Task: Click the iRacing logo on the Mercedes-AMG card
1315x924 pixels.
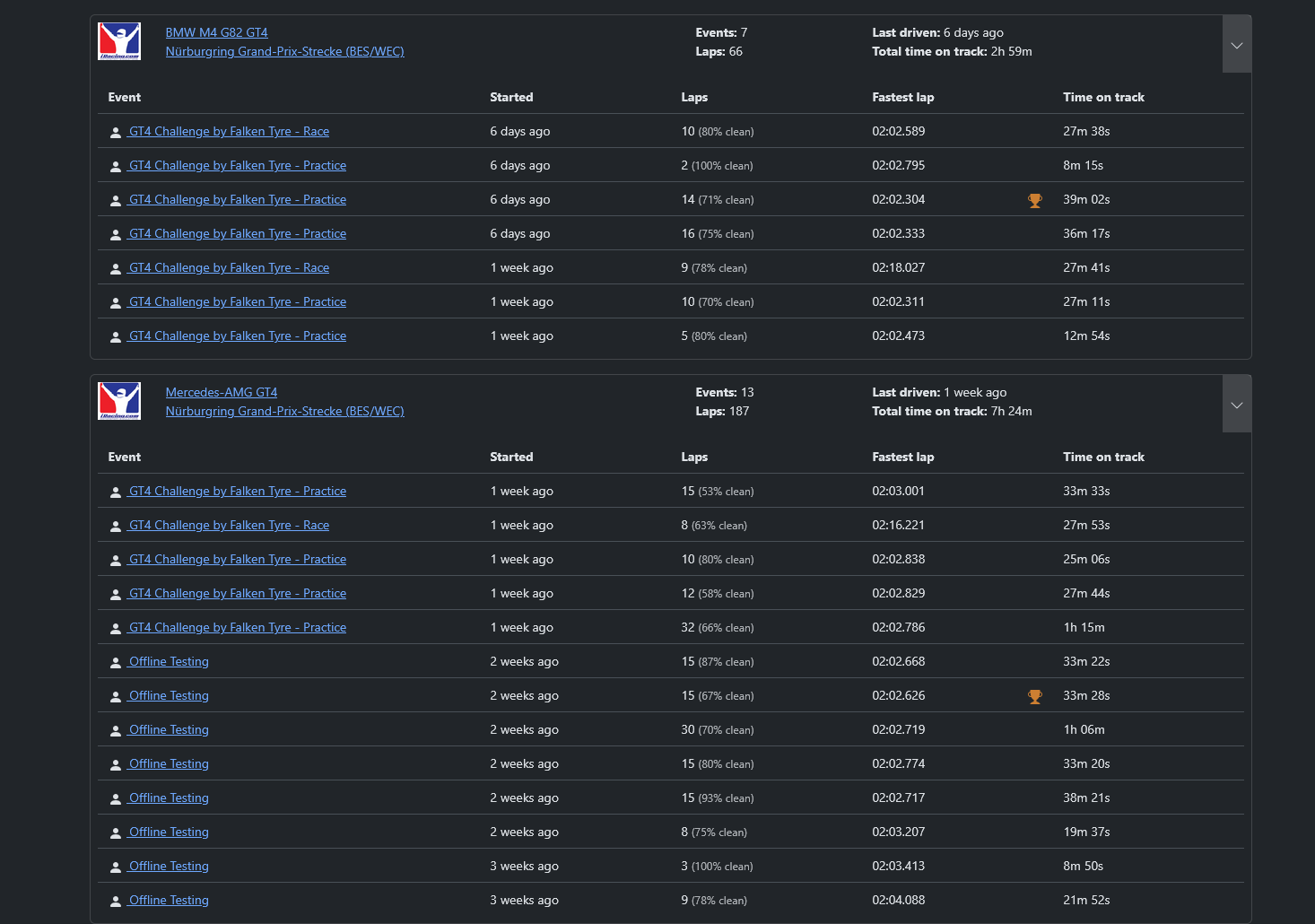Action: (119, 401)
